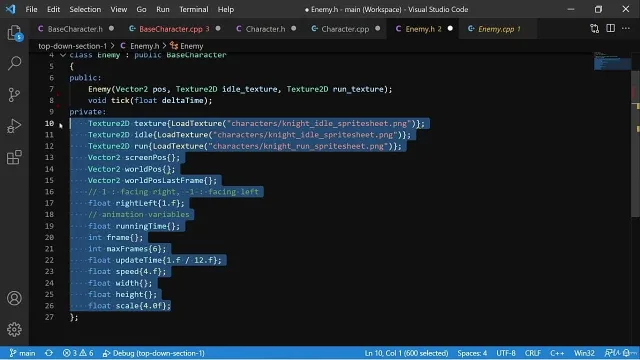This screenshot has height=360, width=640.
Task: Click the public: keyword on line 6
Action: tap(85, 78)
